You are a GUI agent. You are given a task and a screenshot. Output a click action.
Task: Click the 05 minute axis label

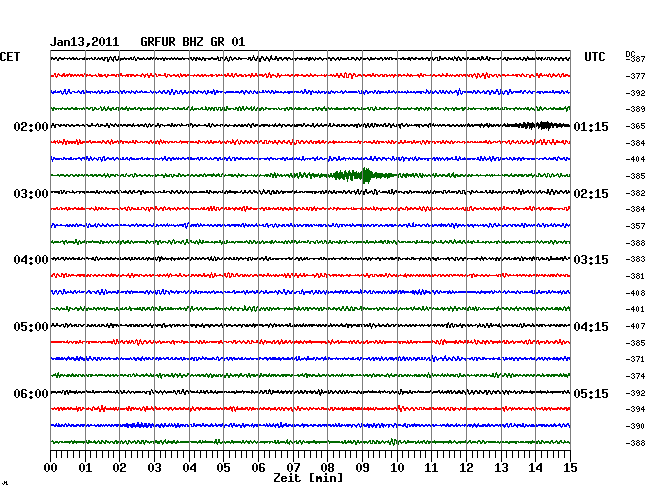pos(223,468)
